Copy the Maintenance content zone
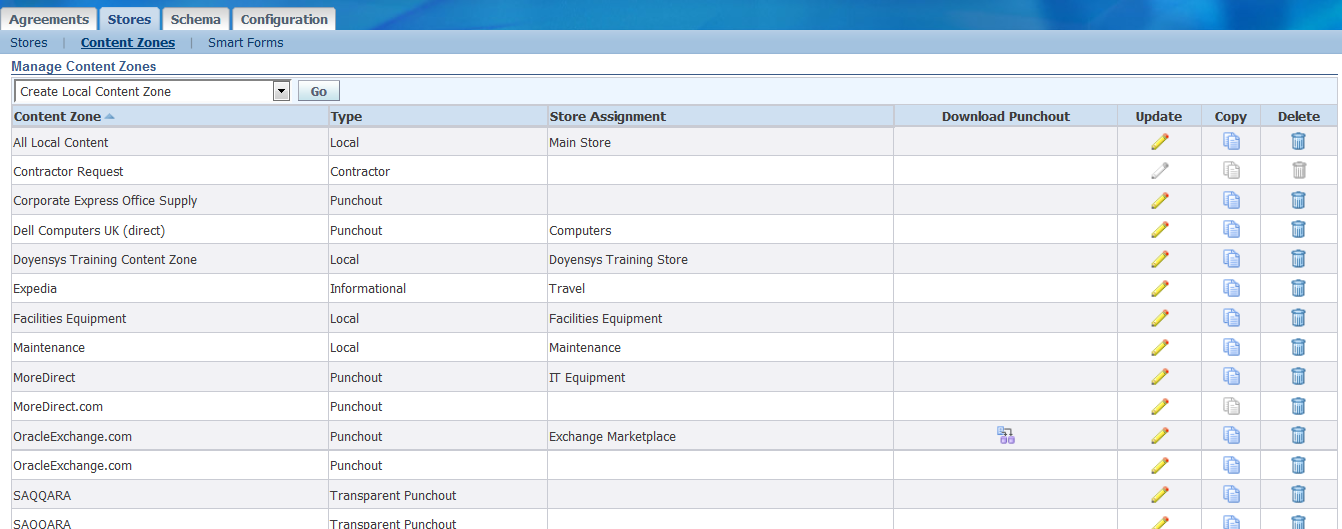 pos(1231,347)
